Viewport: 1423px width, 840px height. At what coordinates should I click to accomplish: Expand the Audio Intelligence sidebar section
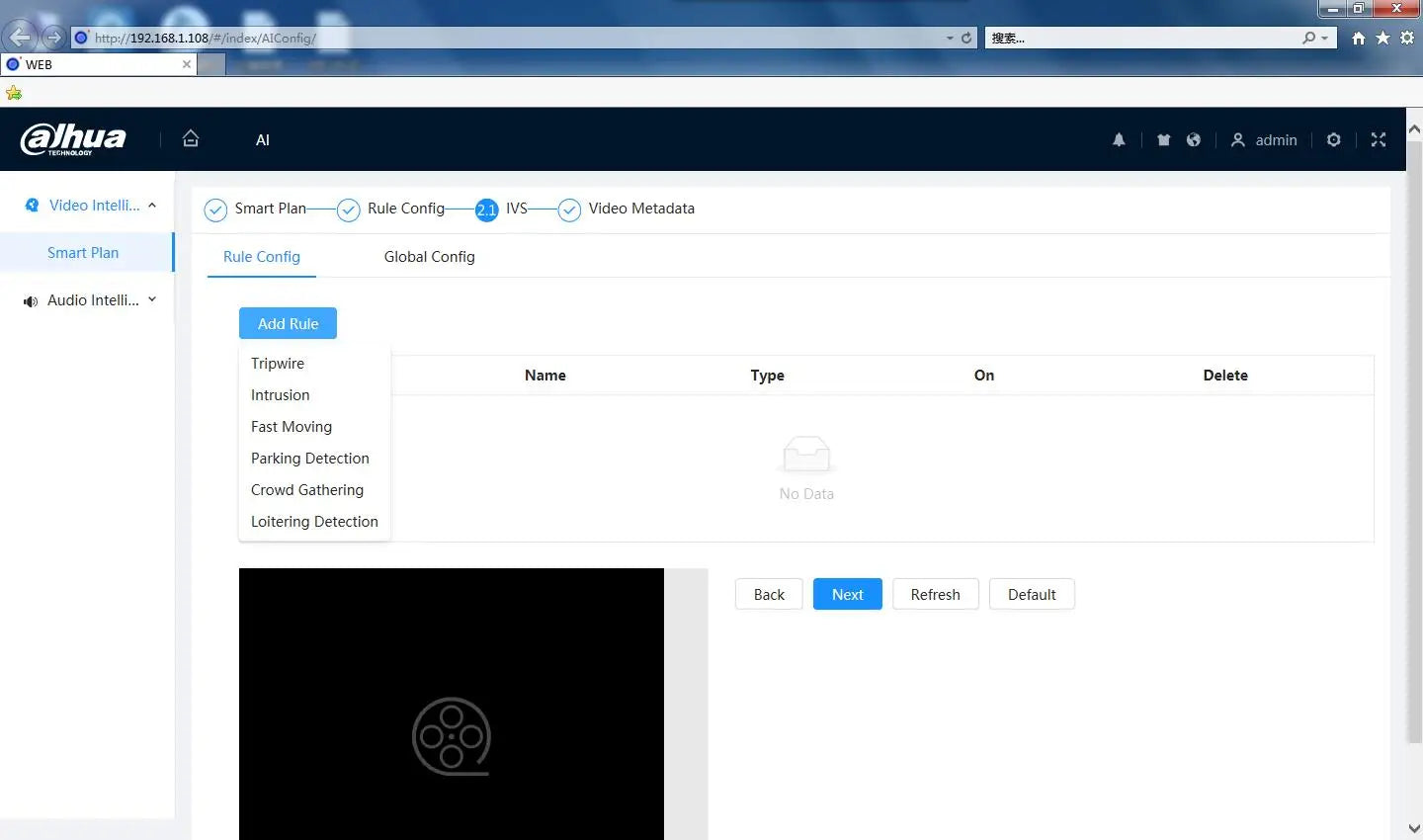pos(152,300)
